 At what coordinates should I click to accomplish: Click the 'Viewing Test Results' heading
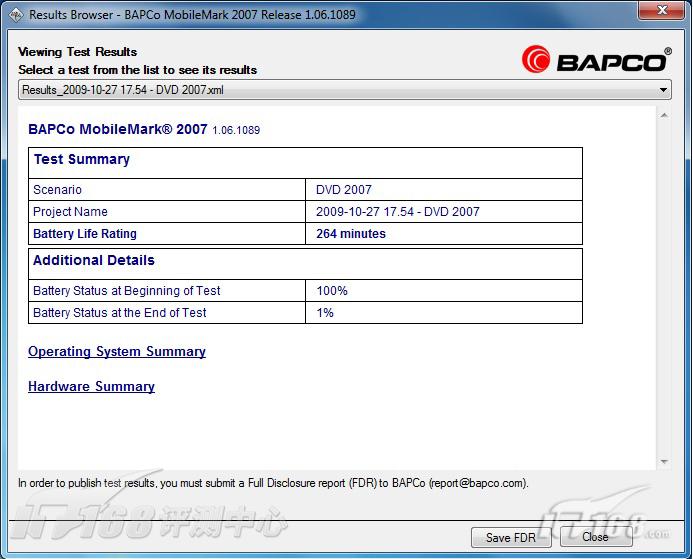pyautogui.click(x=77, y=52)
